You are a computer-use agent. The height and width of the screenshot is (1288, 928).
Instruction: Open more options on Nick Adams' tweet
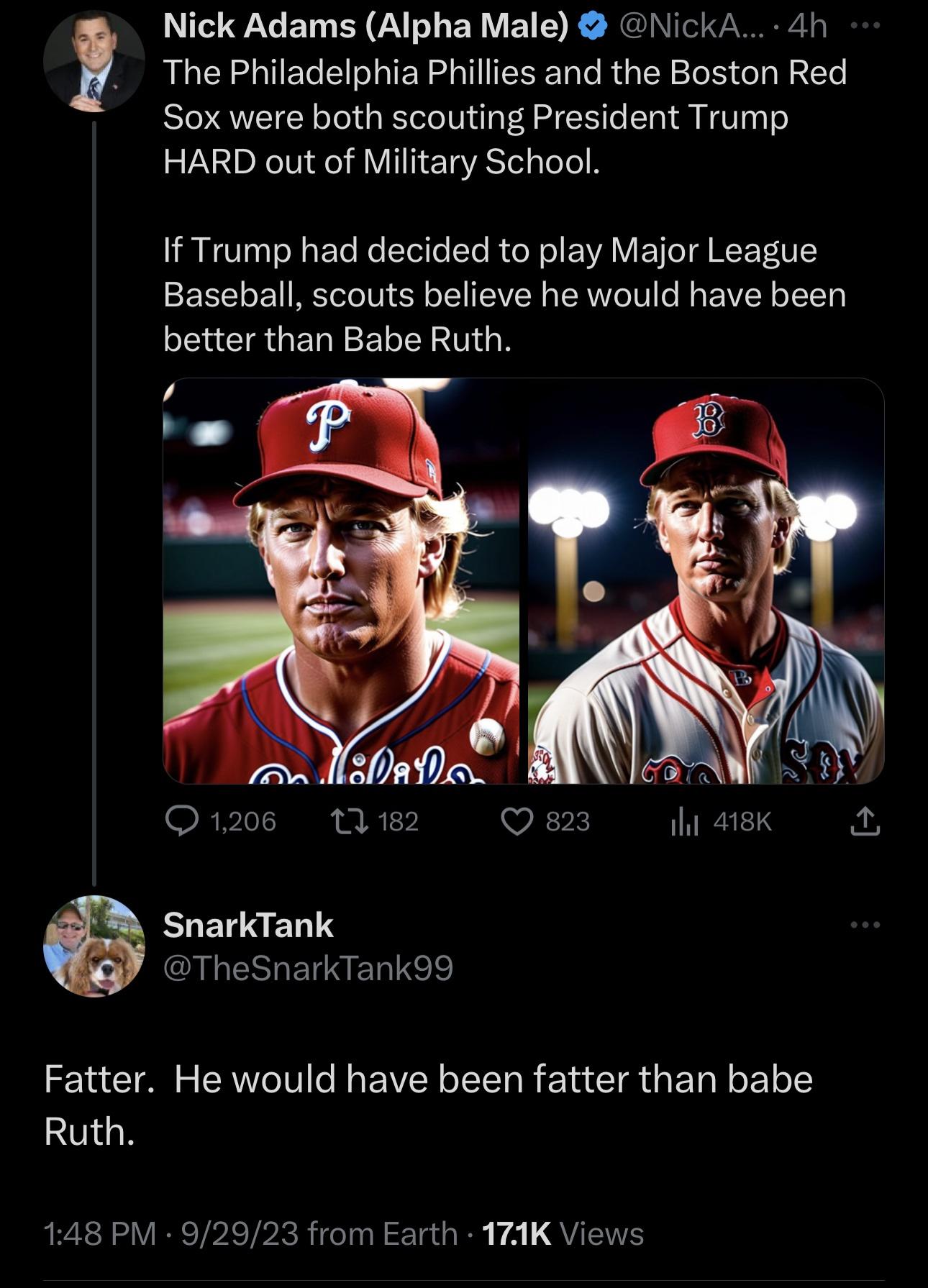coord(865,27)
